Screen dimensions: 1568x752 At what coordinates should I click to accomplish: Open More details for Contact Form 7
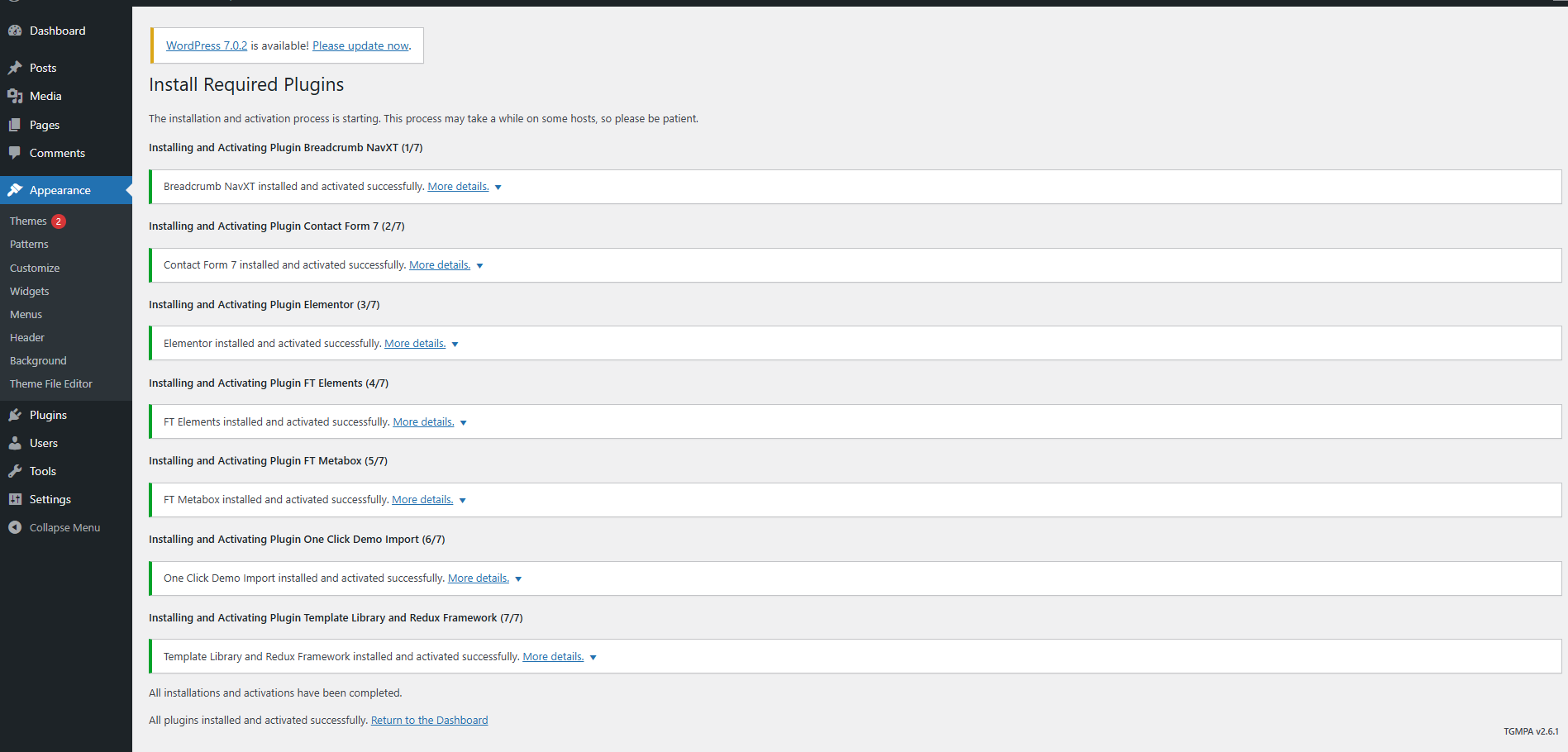pyautogui.click(x=440, y=265)
